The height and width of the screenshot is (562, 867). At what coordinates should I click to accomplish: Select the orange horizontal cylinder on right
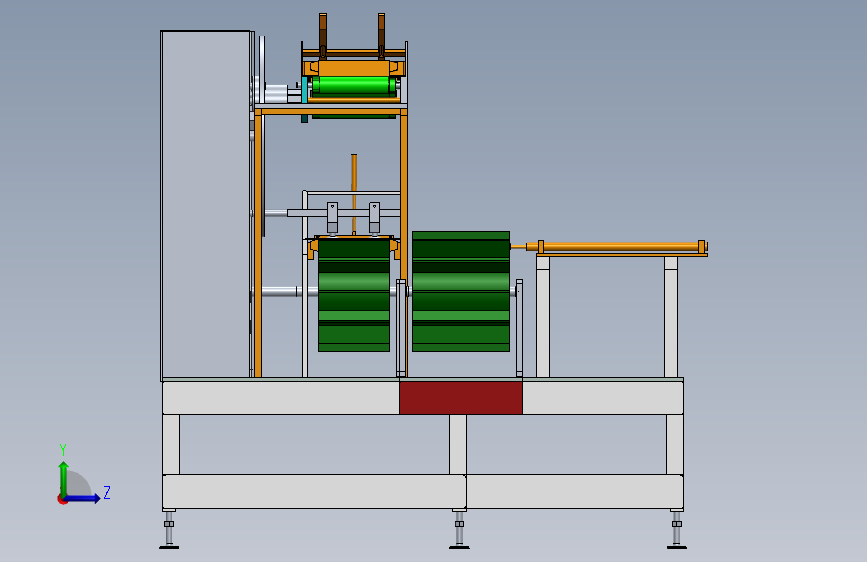pos(617,247)
